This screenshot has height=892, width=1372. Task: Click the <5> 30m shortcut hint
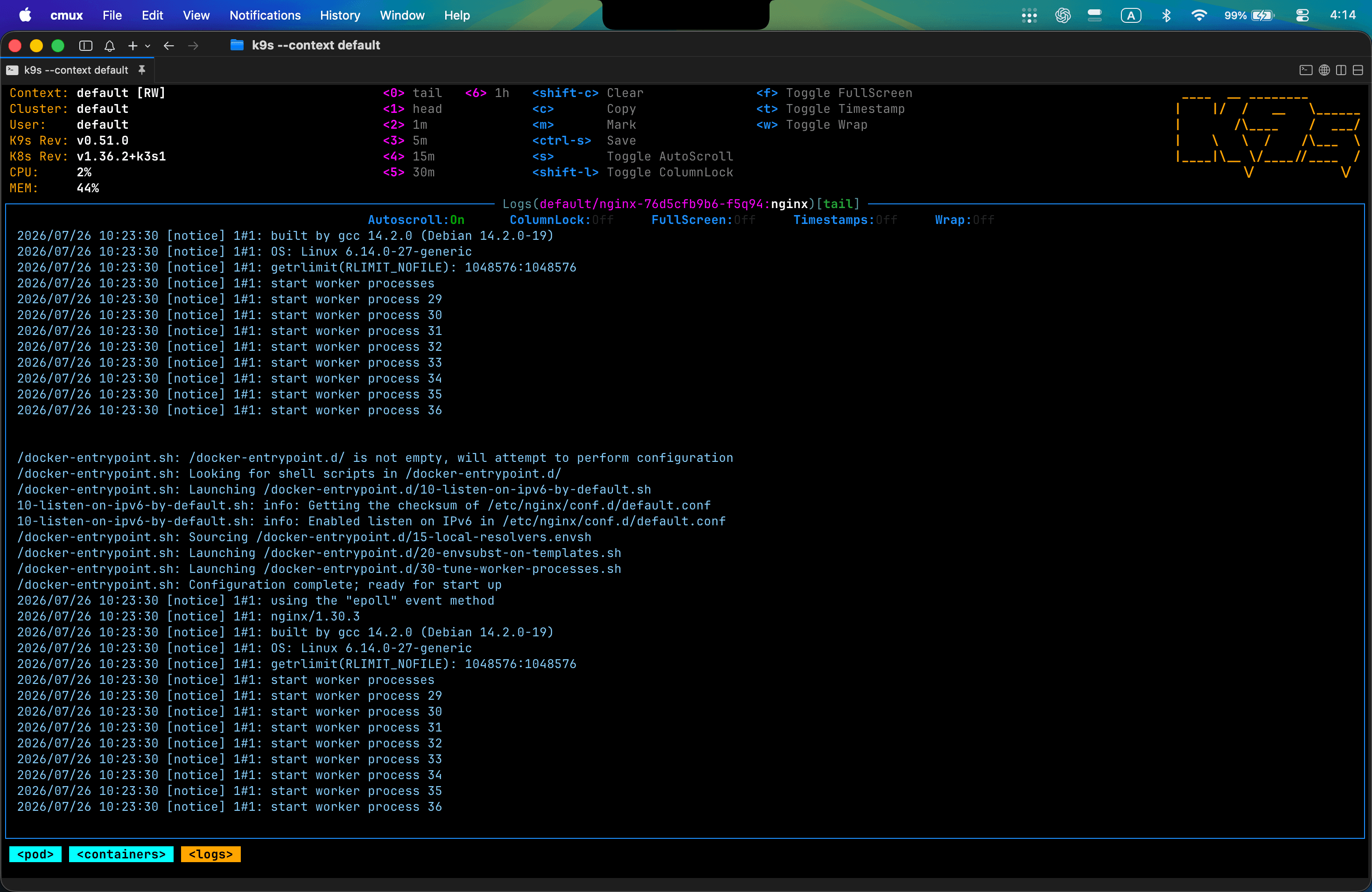pos(409,172)
